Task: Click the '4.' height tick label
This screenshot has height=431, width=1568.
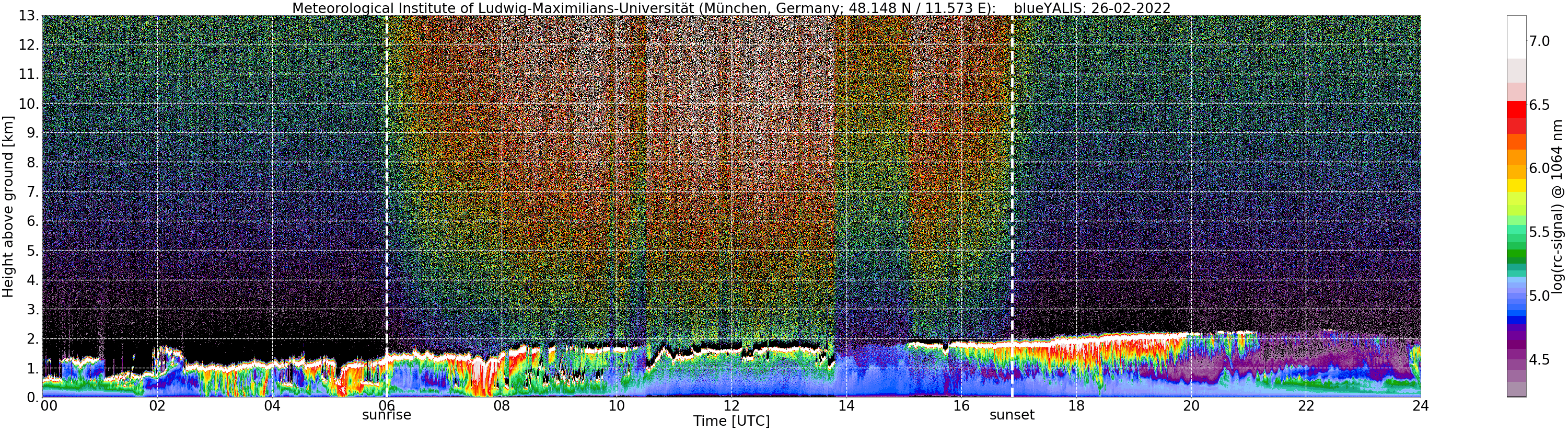Action: tap(33, 280)
